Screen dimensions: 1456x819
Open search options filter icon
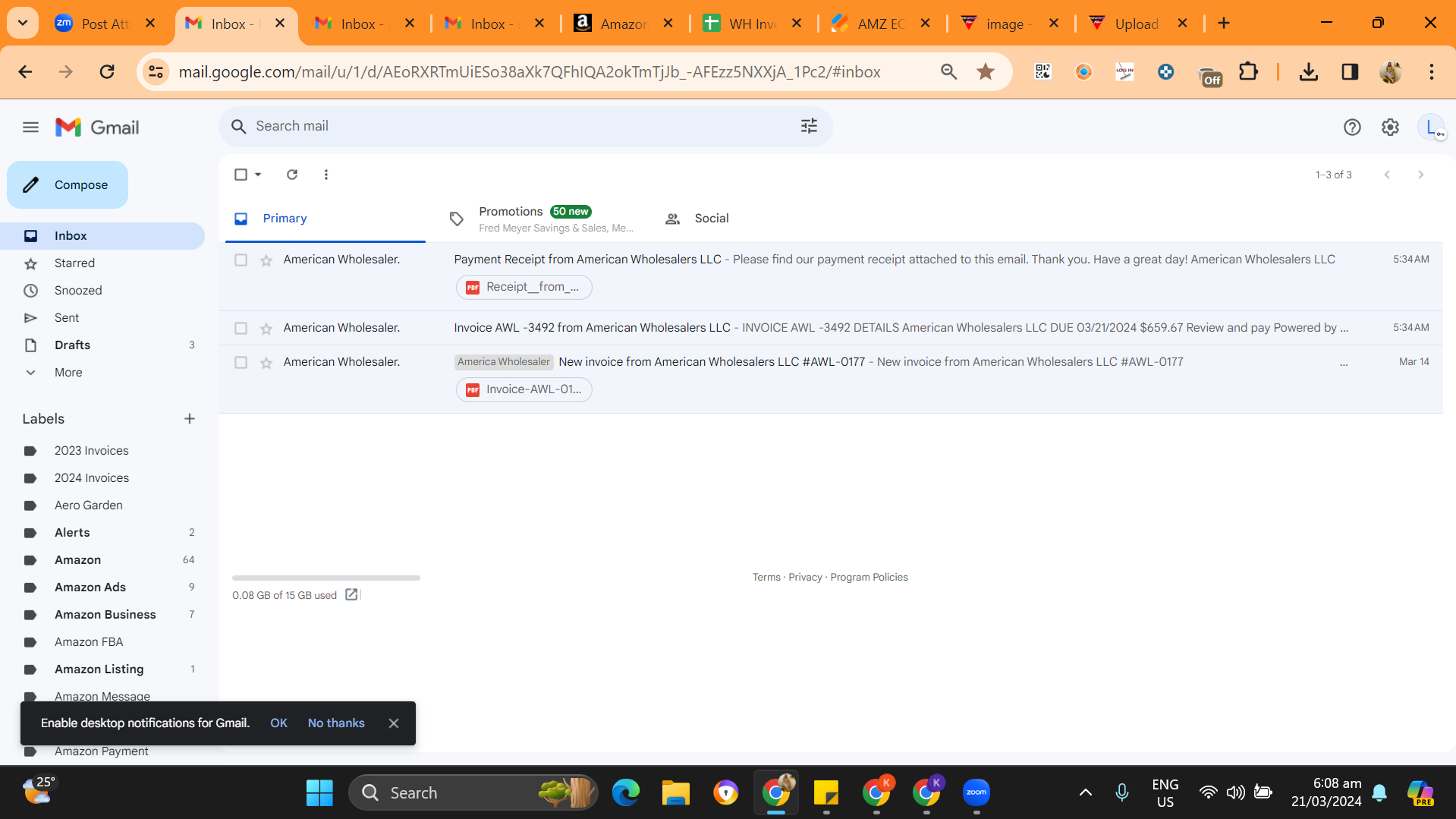pyautogui.click(x=809, y=126)
